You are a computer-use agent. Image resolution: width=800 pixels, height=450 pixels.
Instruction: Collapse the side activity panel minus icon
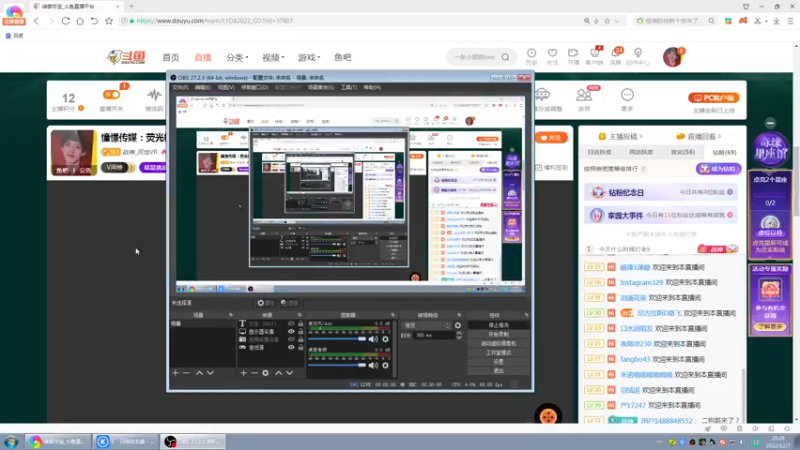point(770,123)
